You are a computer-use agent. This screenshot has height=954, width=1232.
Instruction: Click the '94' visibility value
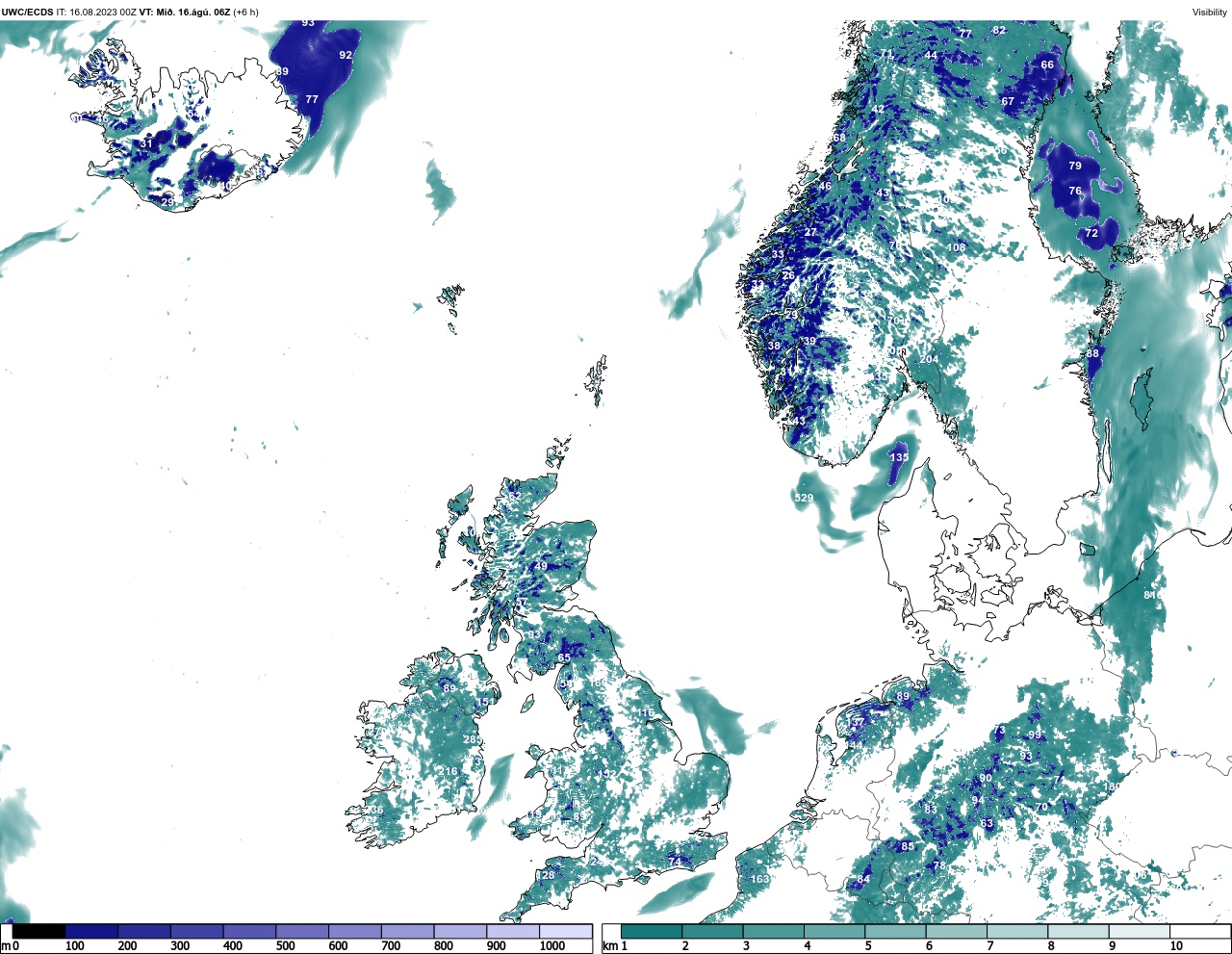click(977, 800)
